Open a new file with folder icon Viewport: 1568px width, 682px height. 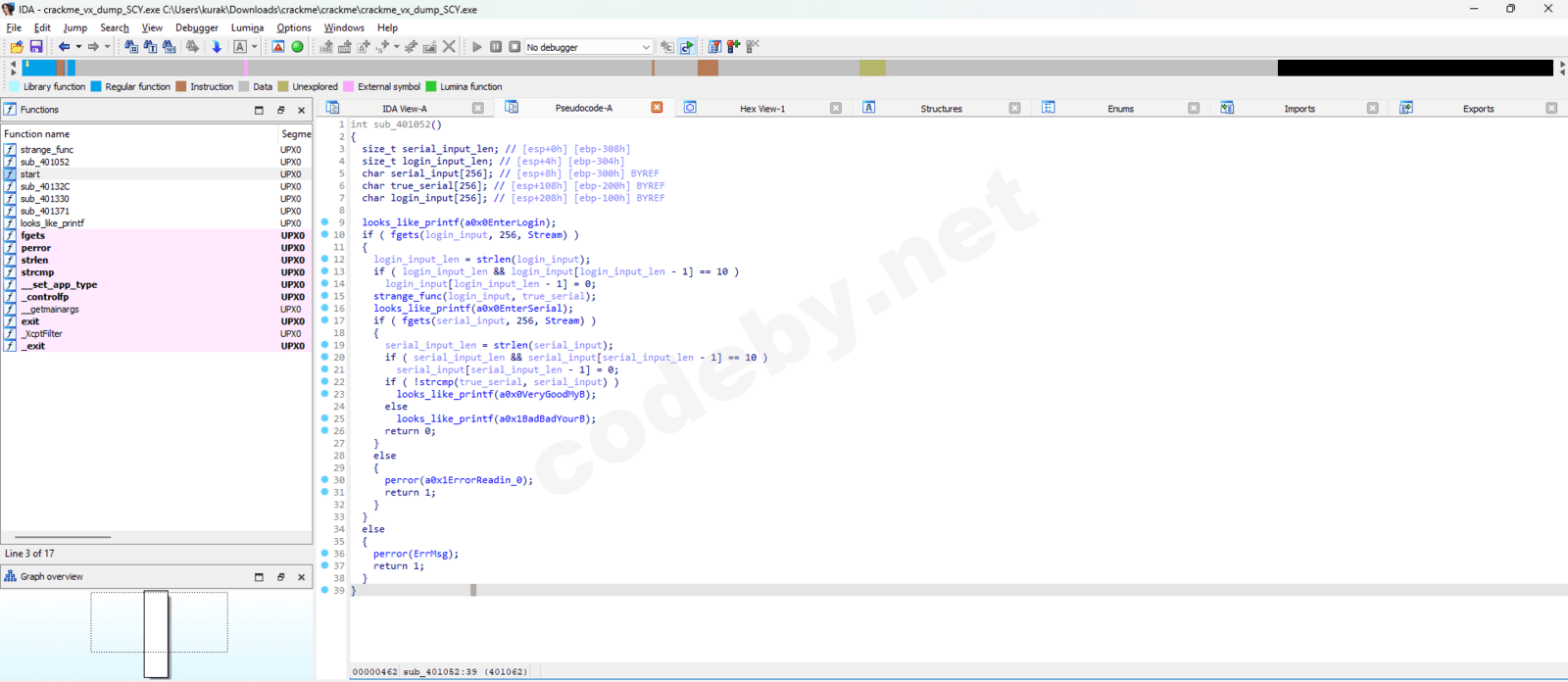[x=17, y=47]
